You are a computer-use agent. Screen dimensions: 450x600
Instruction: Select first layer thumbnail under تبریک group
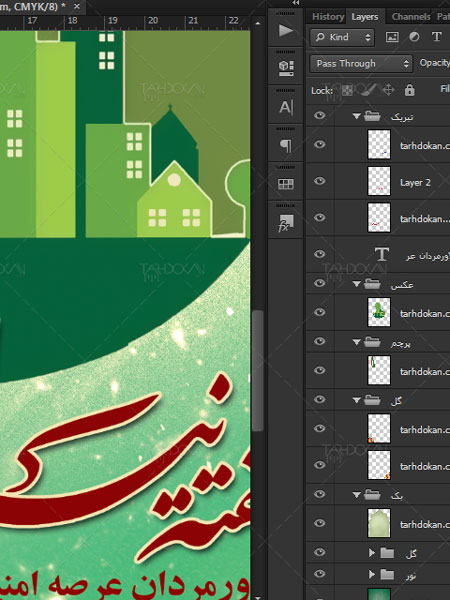(x=379, y=144)
